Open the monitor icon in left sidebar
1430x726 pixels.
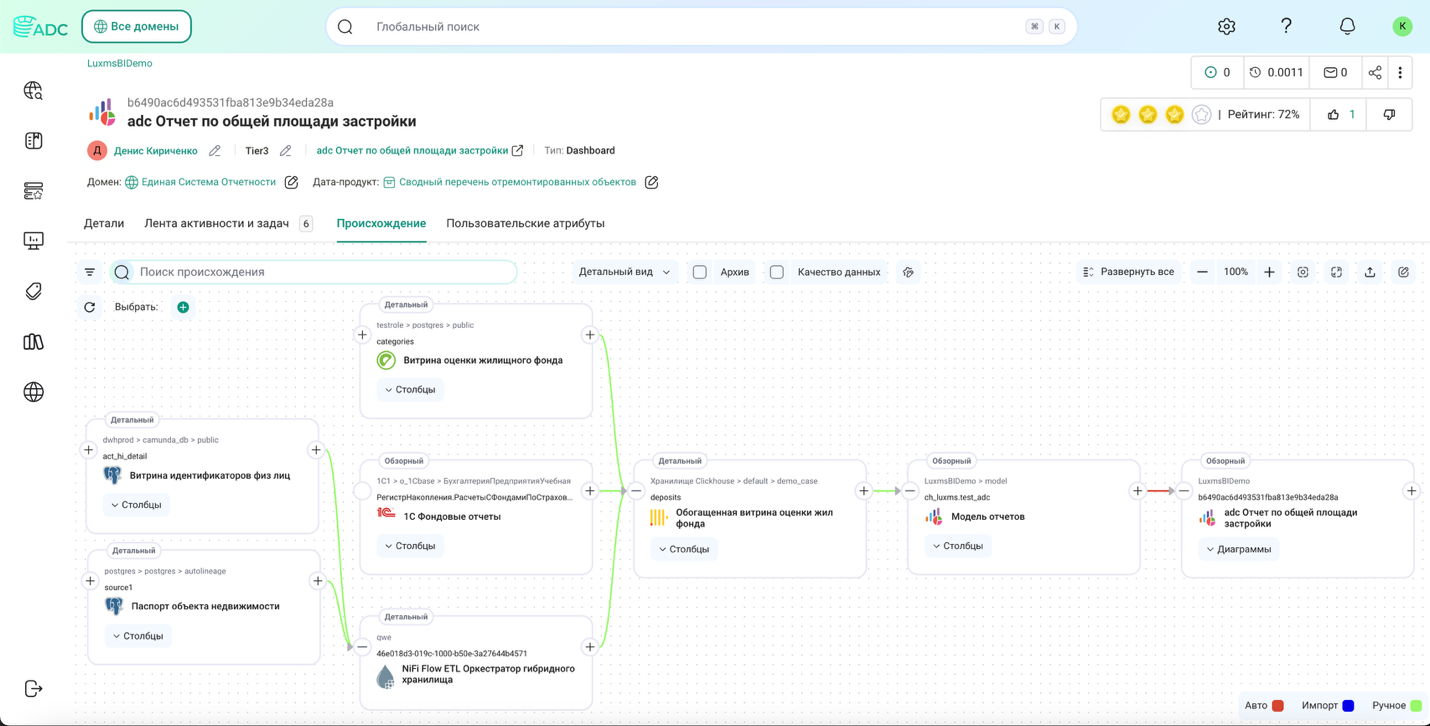[x=33, y=241]
